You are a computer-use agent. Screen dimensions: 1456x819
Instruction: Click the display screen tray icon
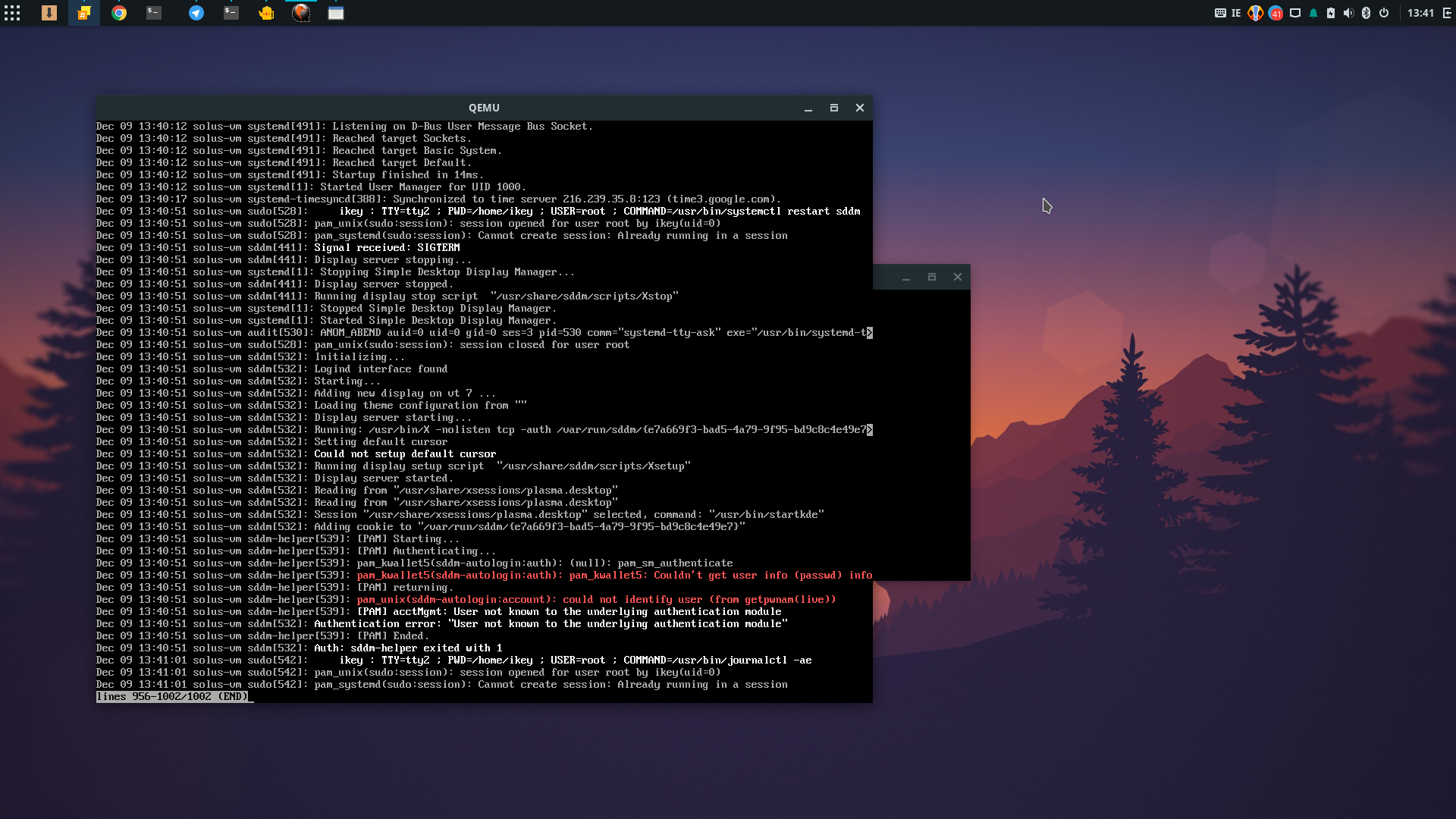coord(1295,13)
